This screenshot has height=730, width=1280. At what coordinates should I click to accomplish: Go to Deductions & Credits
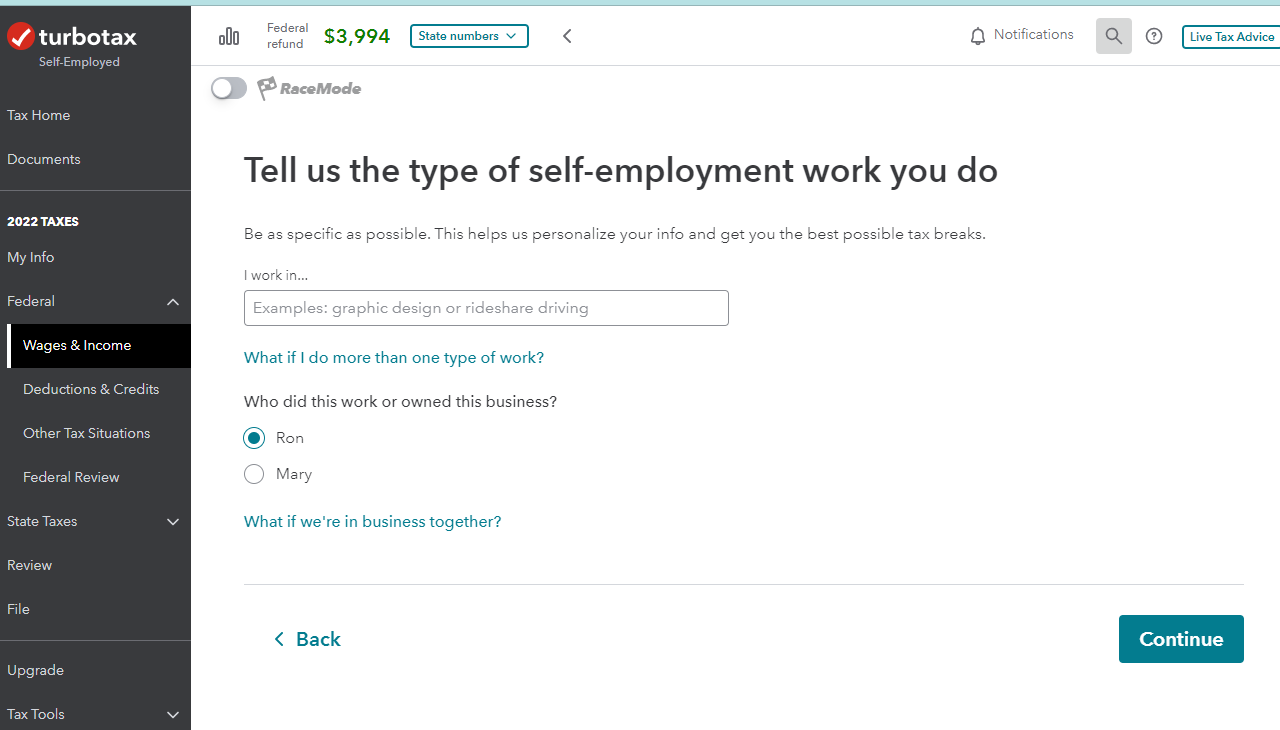91,389
